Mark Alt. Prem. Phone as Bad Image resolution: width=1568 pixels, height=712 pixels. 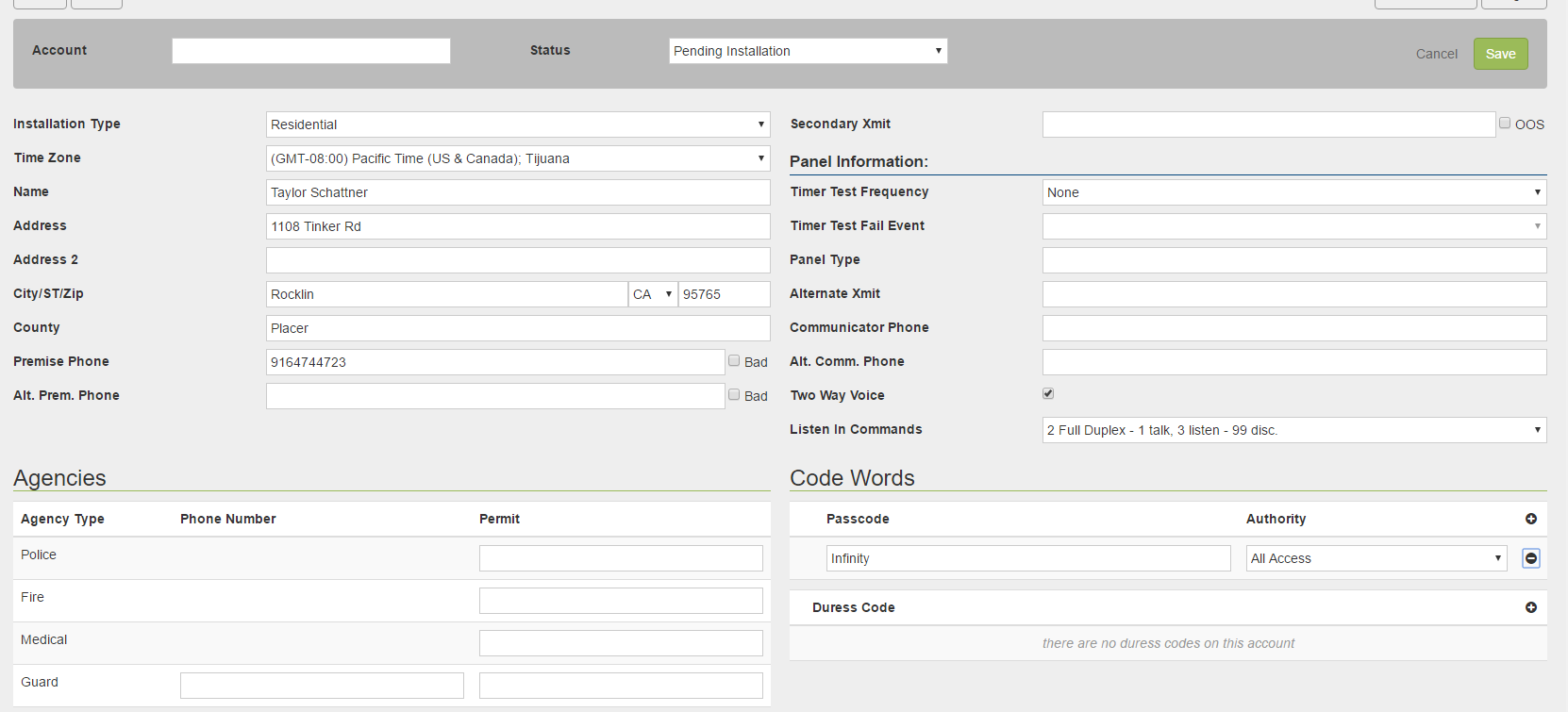(734, 395)
